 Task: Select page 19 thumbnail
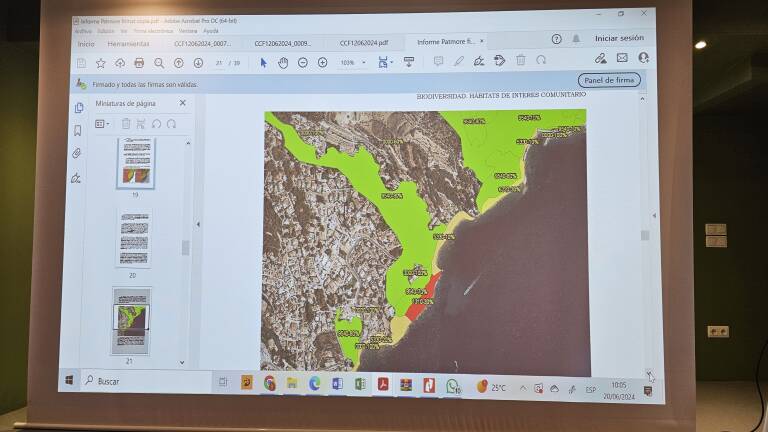[x=136, y=163]
